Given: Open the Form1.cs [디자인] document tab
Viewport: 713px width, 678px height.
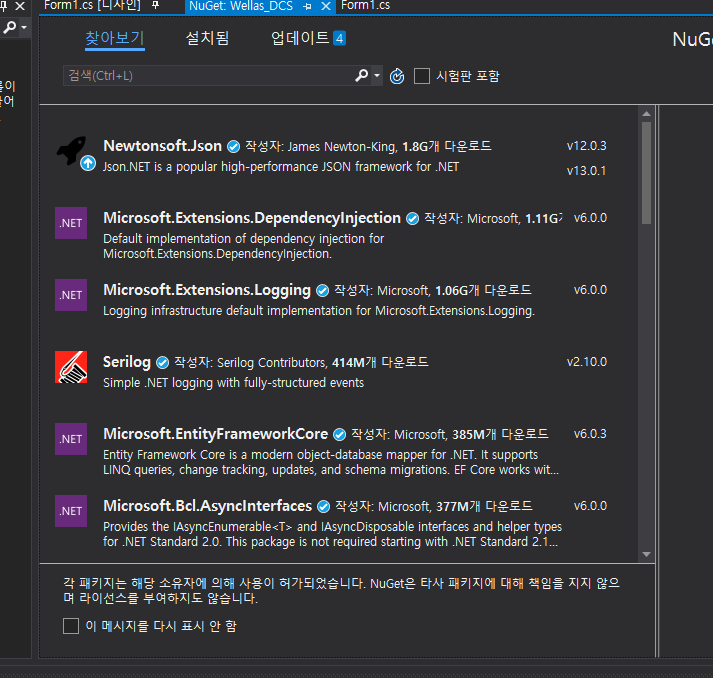Looking at the screenshot, I should pos(92,5).
